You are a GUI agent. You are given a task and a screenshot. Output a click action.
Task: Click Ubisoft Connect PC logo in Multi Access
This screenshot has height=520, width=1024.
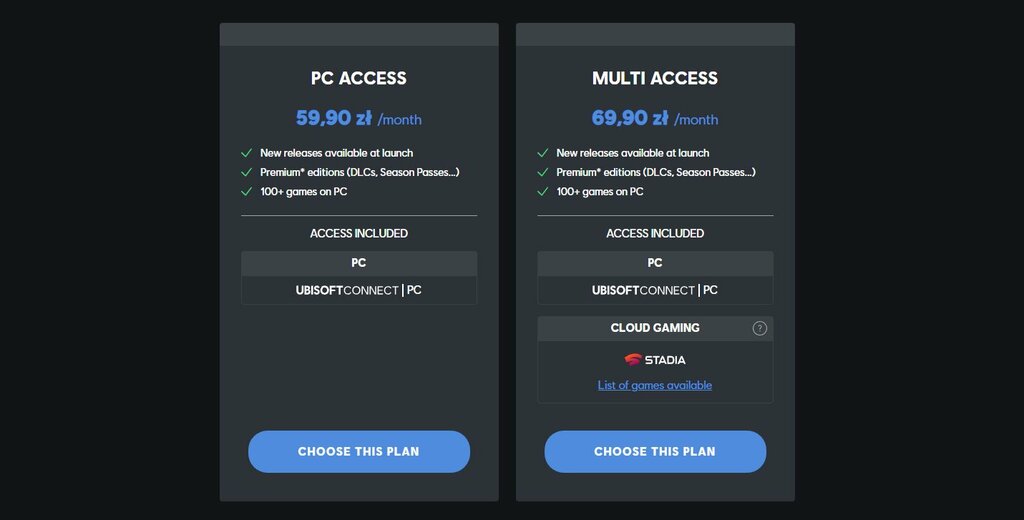click(x=655, y=290)
